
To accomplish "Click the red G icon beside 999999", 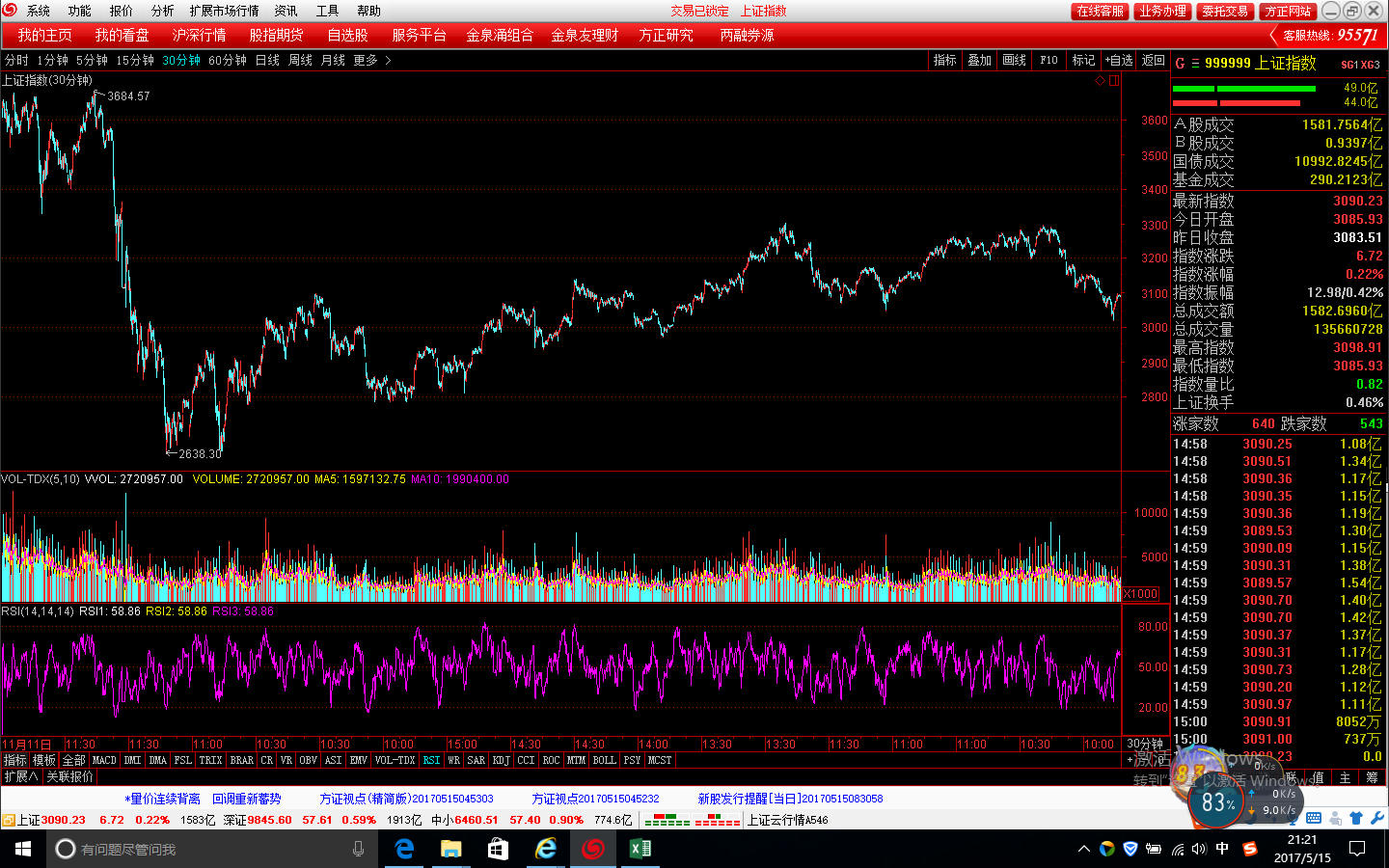I will (x=1180, y=64).
